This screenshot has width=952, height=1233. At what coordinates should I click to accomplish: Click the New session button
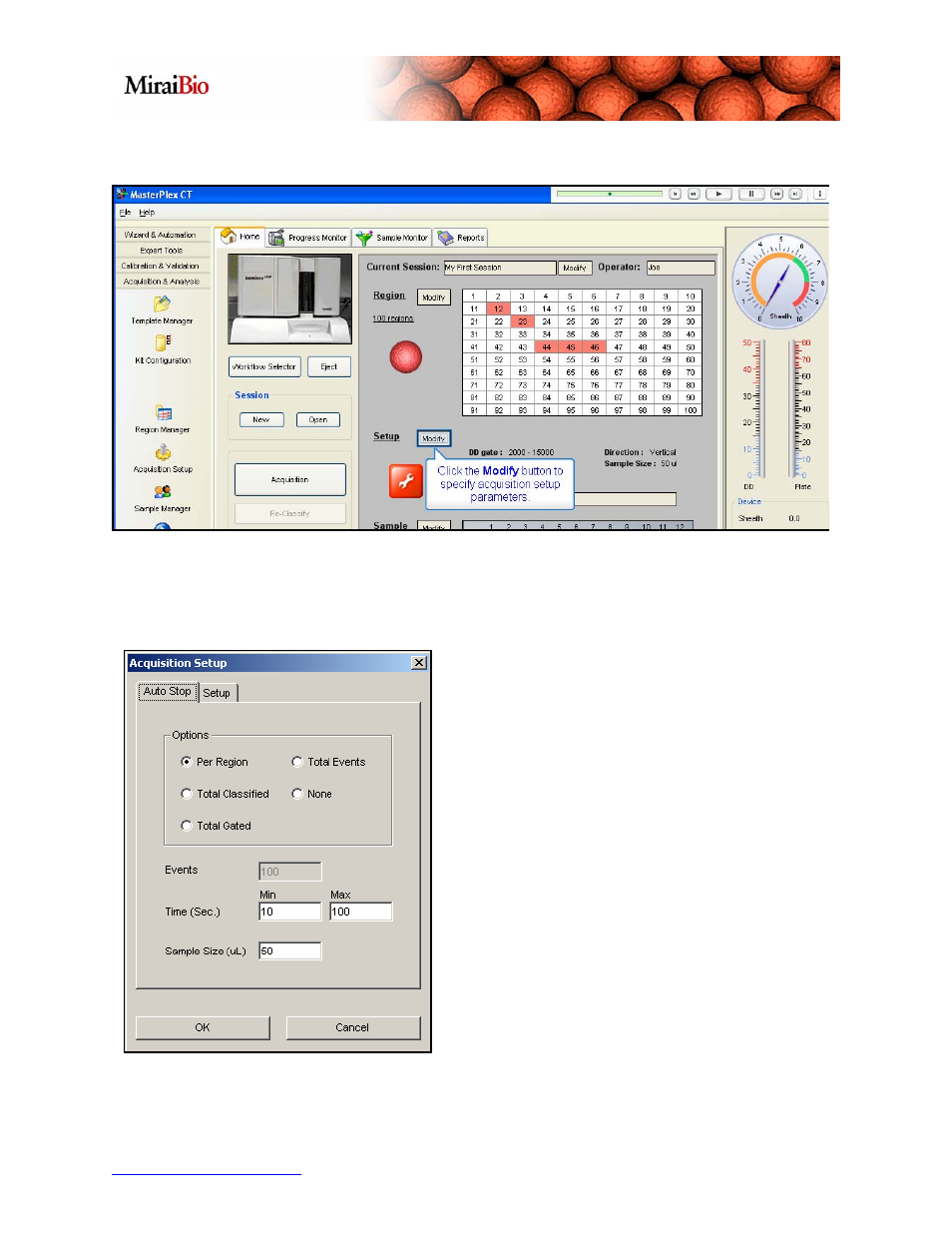point(261,419)
